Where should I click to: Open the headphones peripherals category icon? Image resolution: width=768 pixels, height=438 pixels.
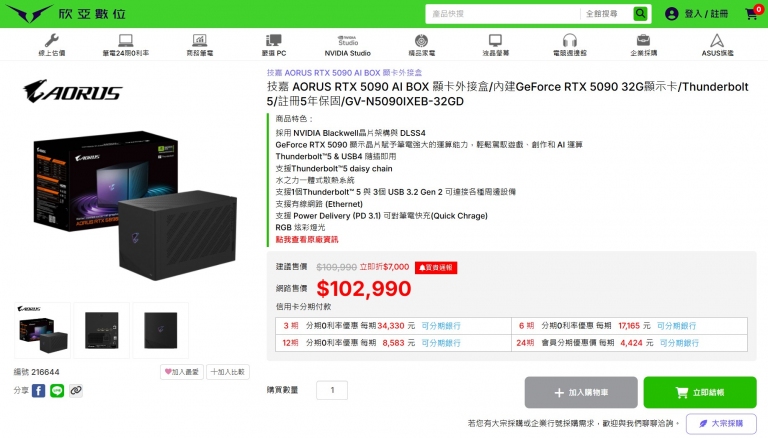[569, 40]
